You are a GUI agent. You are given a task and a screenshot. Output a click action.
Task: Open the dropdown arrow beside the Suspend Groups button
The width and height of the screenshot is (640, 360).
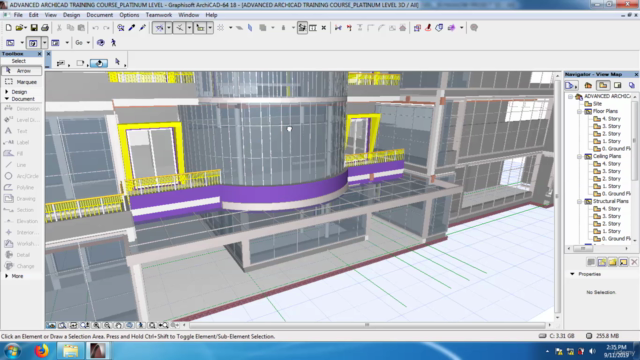coord(210,28)
